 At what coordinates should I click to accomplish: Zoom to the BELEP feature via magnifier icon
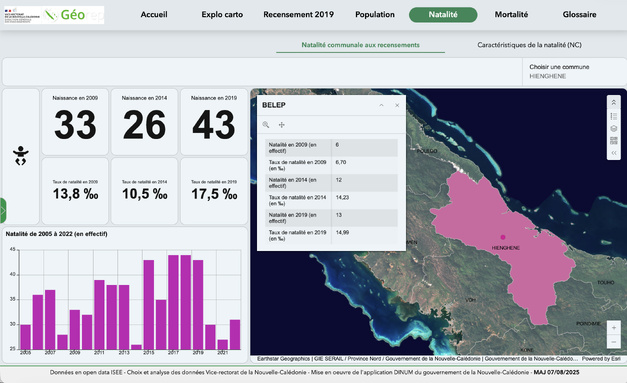point(266,125)
